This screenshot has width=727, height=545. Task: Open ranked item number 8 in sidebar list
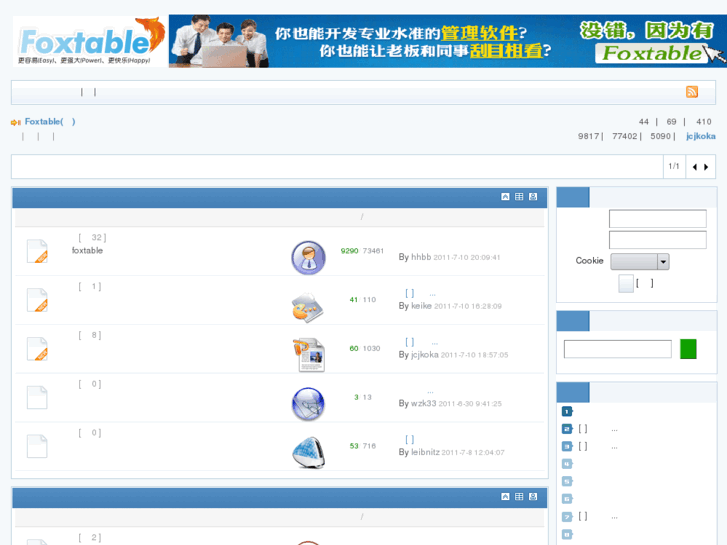(567, 534)
